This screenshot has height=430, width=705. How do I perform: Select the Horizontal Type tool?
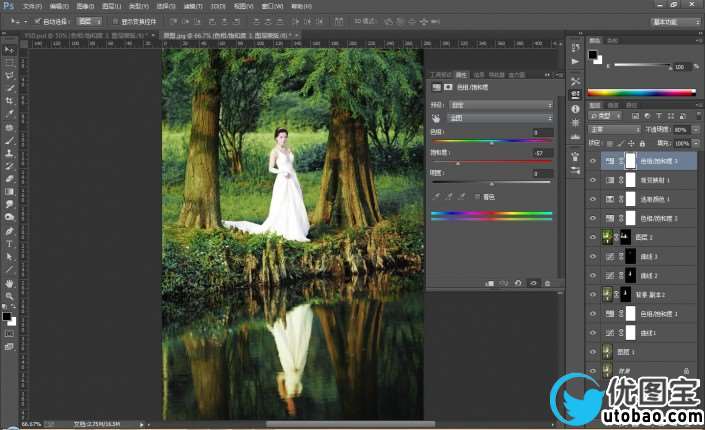point(9,244)
